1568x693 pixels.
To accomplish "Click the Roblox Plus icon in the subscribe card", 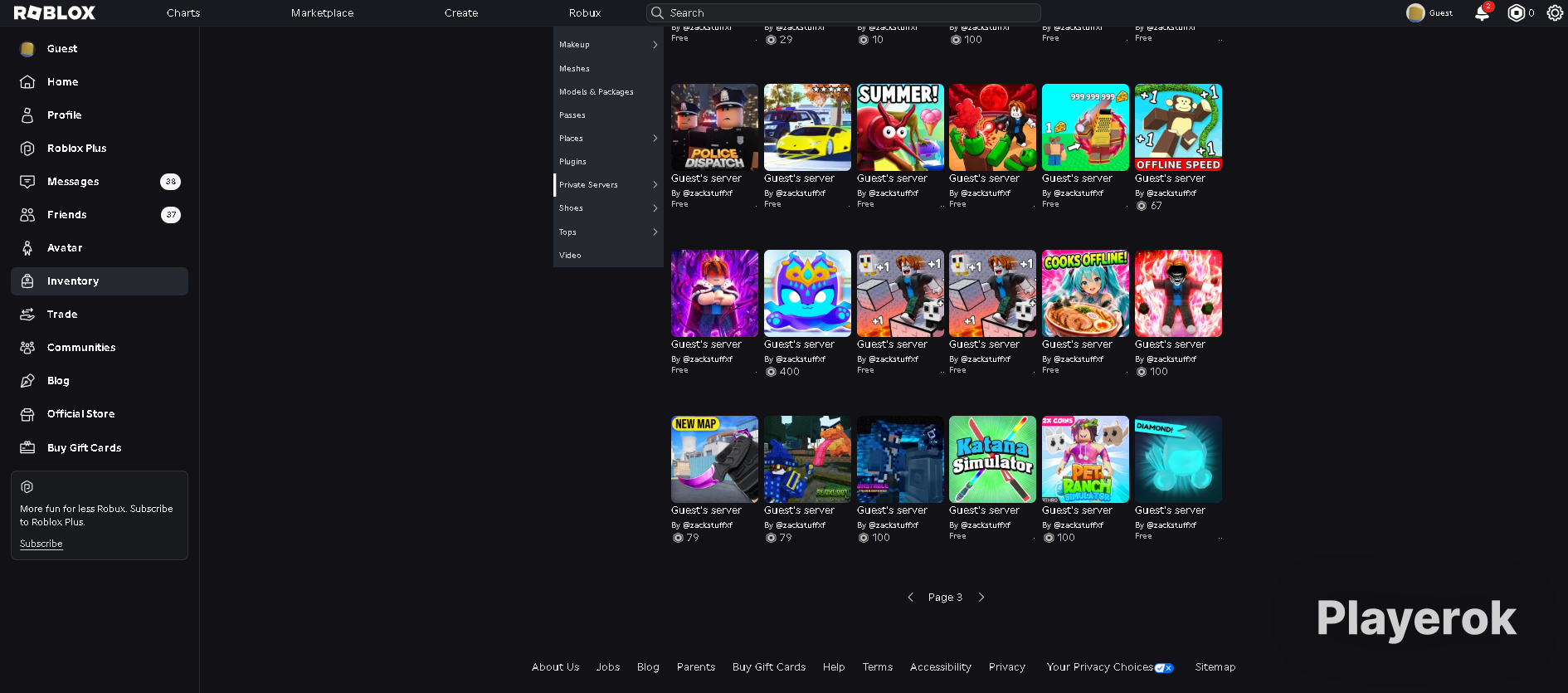I will pyautogui.click(x=27, y=487).
